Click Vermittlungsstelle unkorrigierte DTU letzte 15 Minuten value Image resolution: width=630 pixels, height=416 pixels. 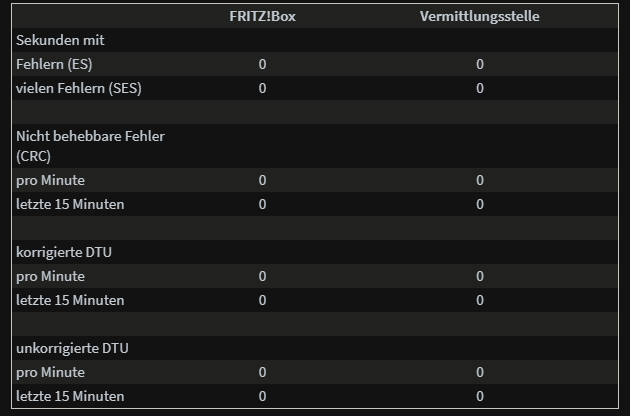pos(480,396)
